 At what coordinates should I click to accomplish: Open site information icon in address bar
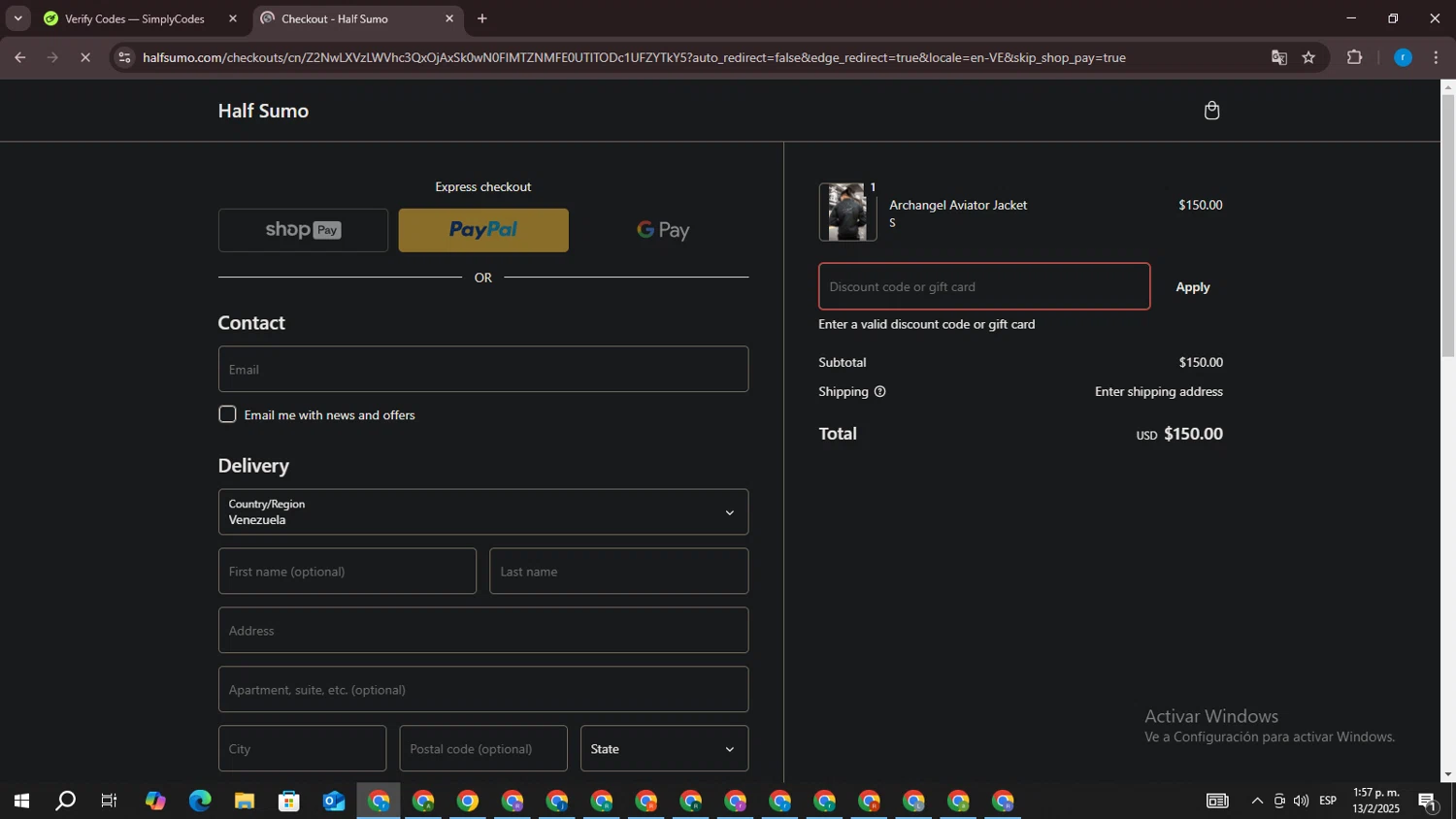click(x=123, y=57)
